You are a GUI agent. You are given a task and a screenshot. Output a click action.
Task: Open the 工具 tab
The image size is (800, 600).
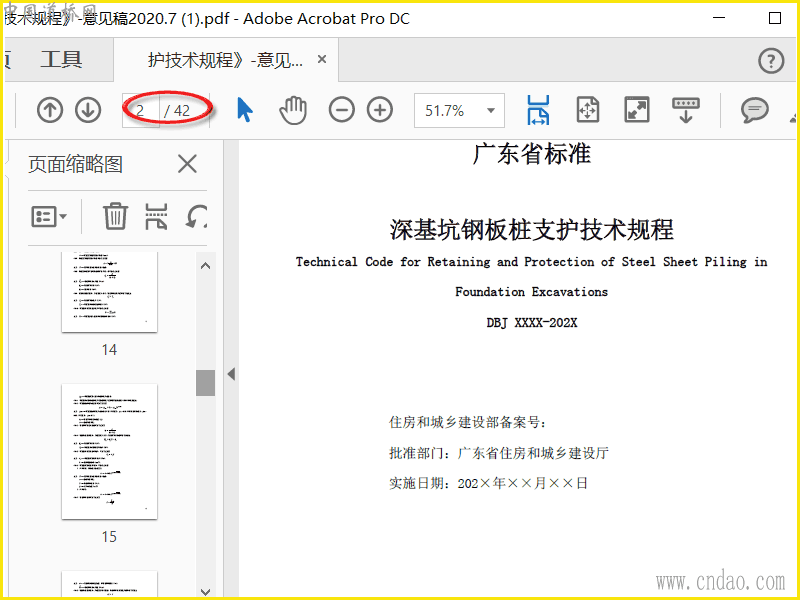pyautogui.click(x=61, y=60)
